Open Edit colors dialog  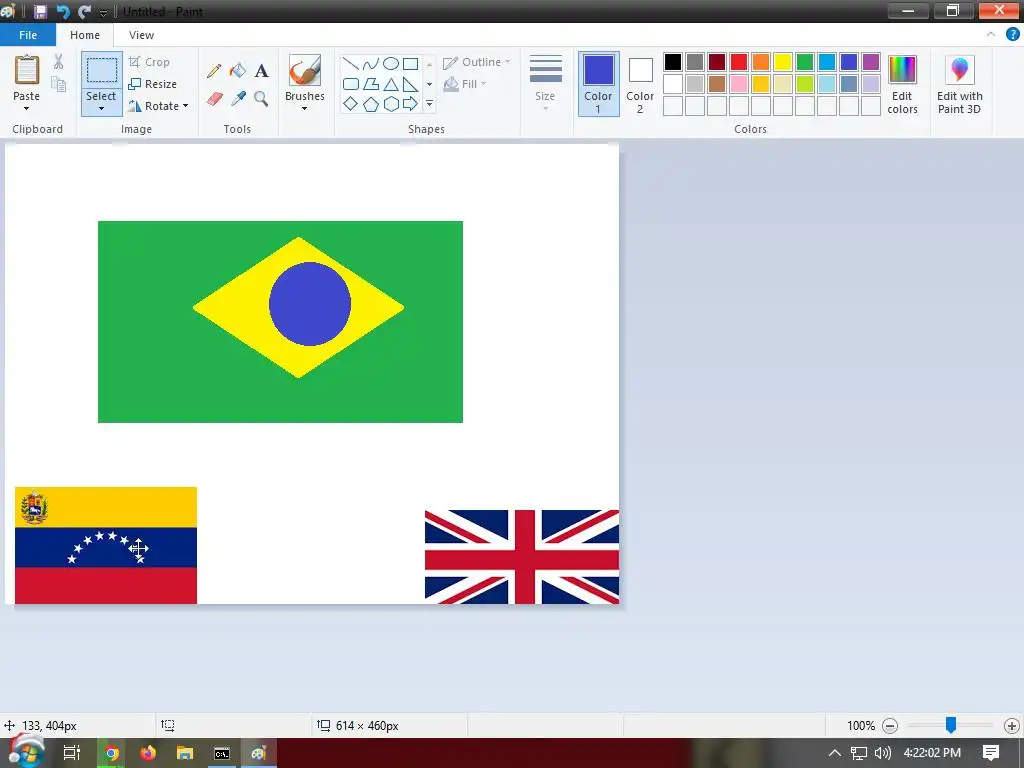pos(903,84)
